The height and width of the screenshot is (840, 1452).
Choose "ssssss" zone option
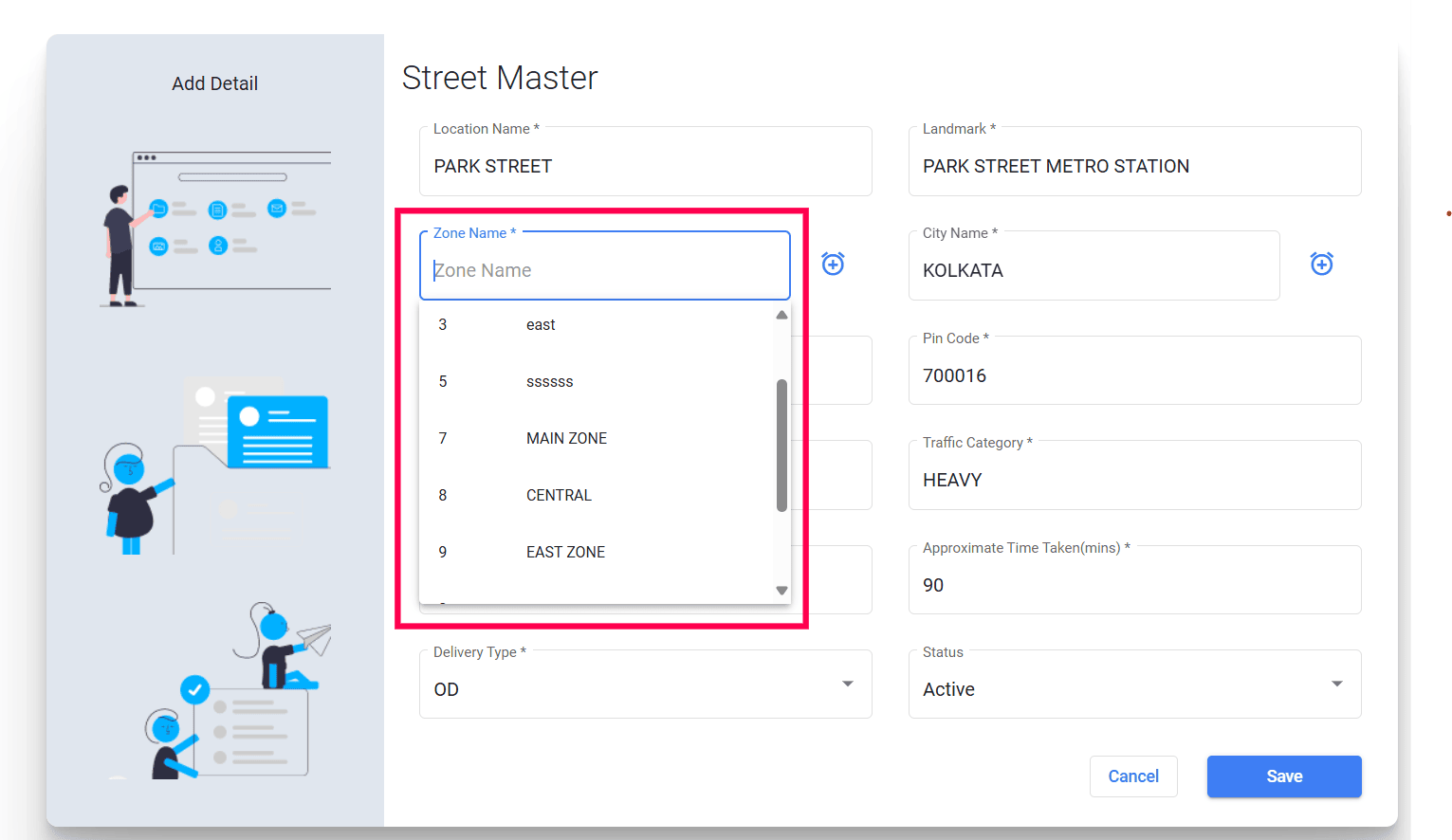550,382
